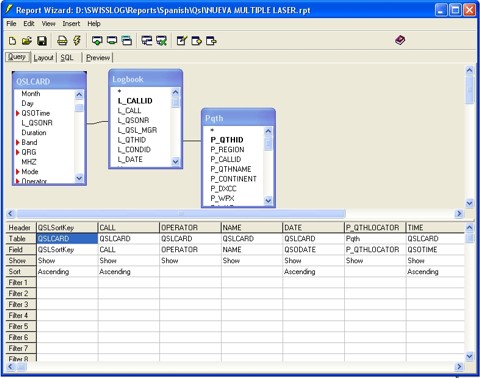Click the edit pencil toolbar icon
This screenshot has width=480, height=378.
[x=182, y=41]
